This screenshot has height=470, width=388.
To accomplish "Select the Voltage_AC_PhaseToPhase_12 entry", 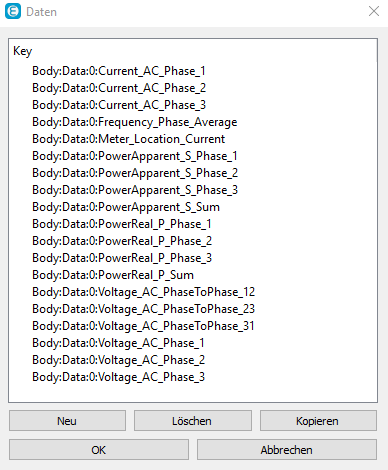I will (x=144, y=292).
